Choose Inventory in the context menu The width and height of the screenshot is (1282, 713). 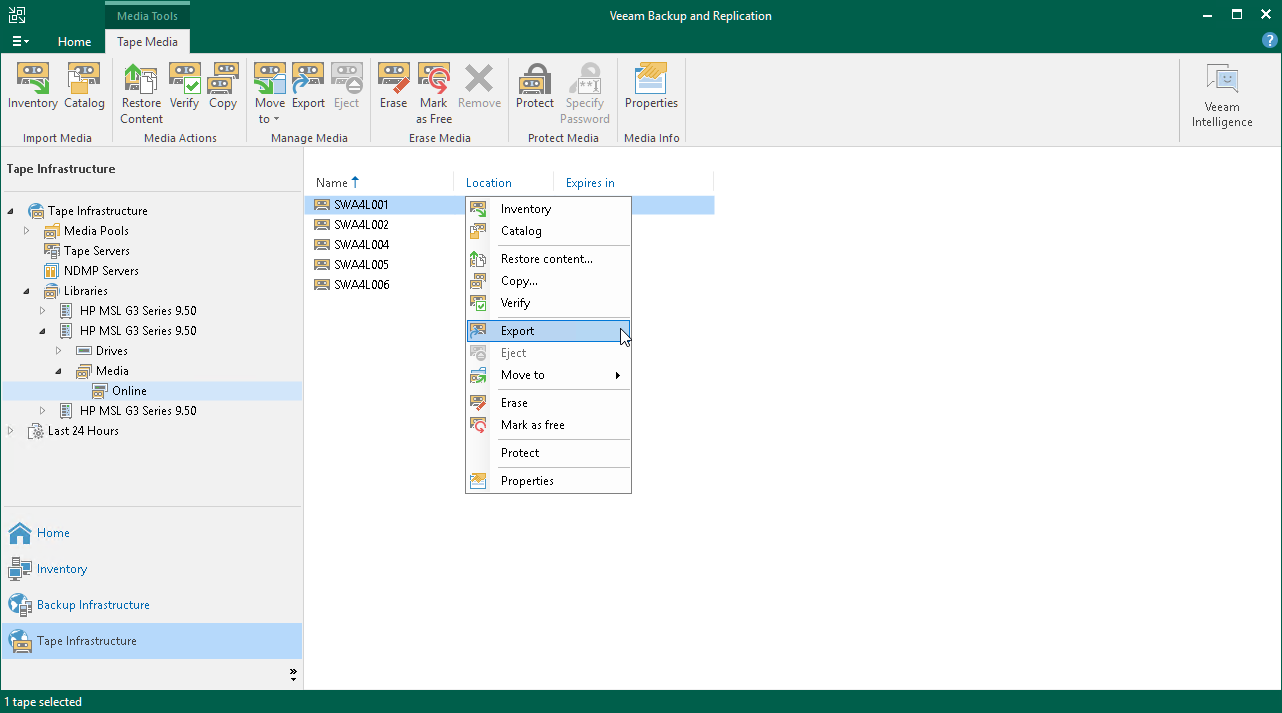pyautogui.click(x=549, y=209)
